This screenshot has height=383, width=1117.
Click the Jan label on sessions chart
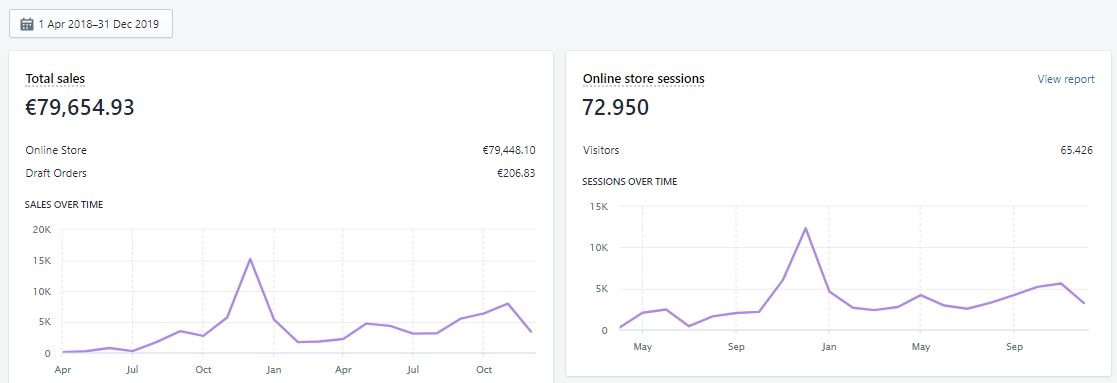828,347
